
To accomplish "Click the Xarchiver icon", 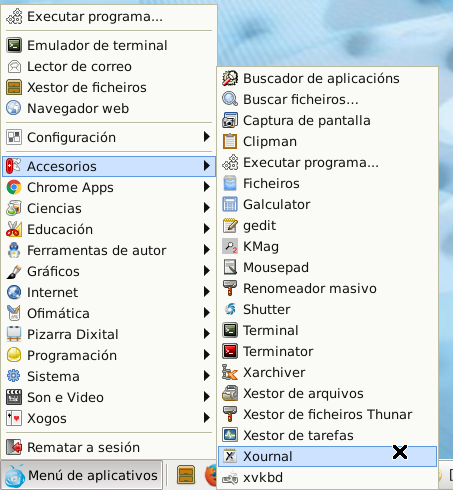I will coord(230,372).
